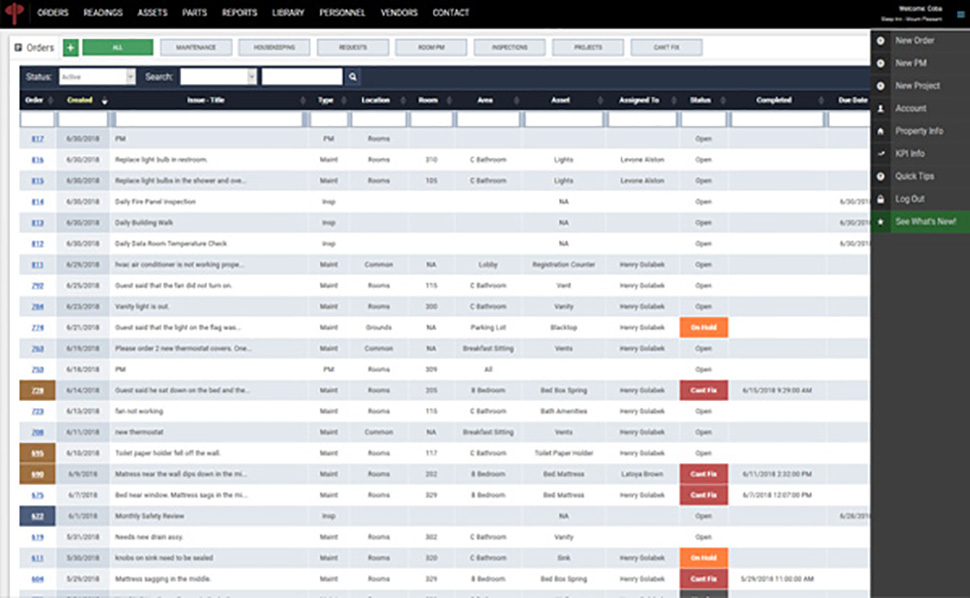This screenshot has width=970, height=598.
Task: Click the Issue - Title column filter box
Action: click(208, 119)
